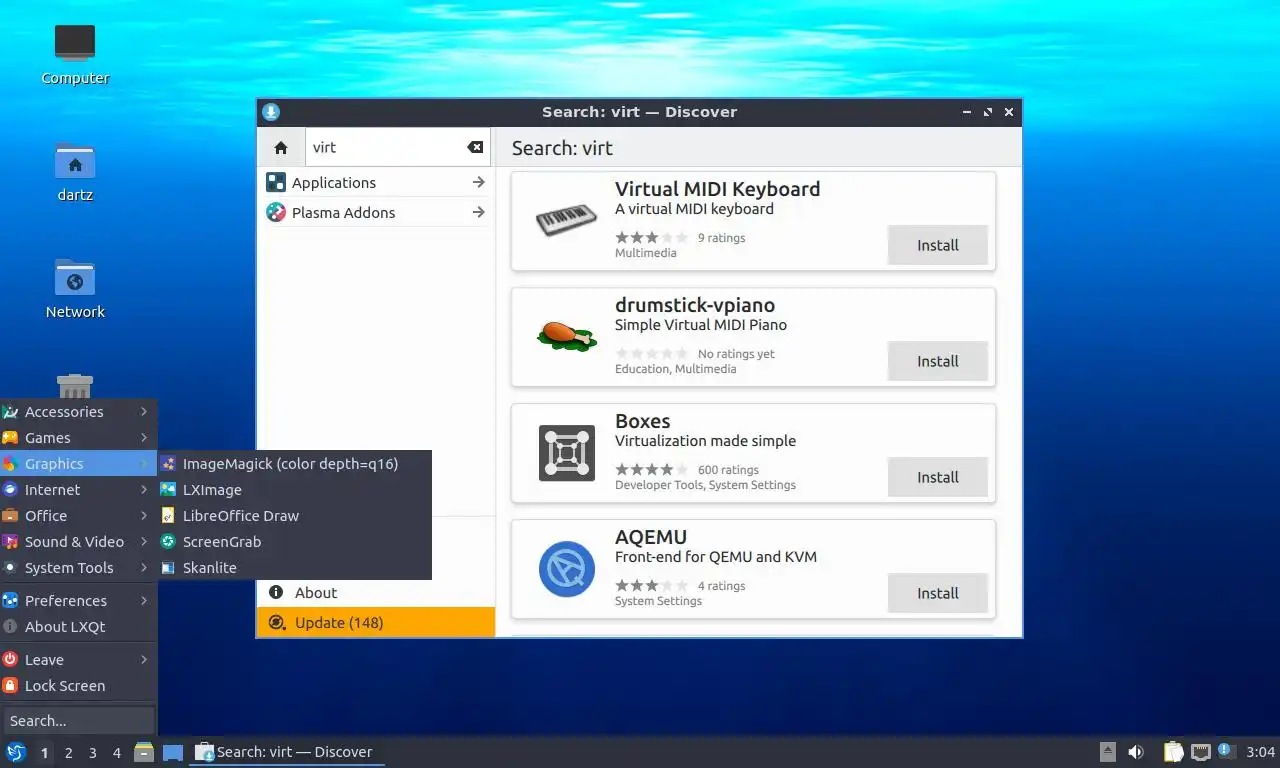Open the update notifier tray icon

tap(1225, 752)
